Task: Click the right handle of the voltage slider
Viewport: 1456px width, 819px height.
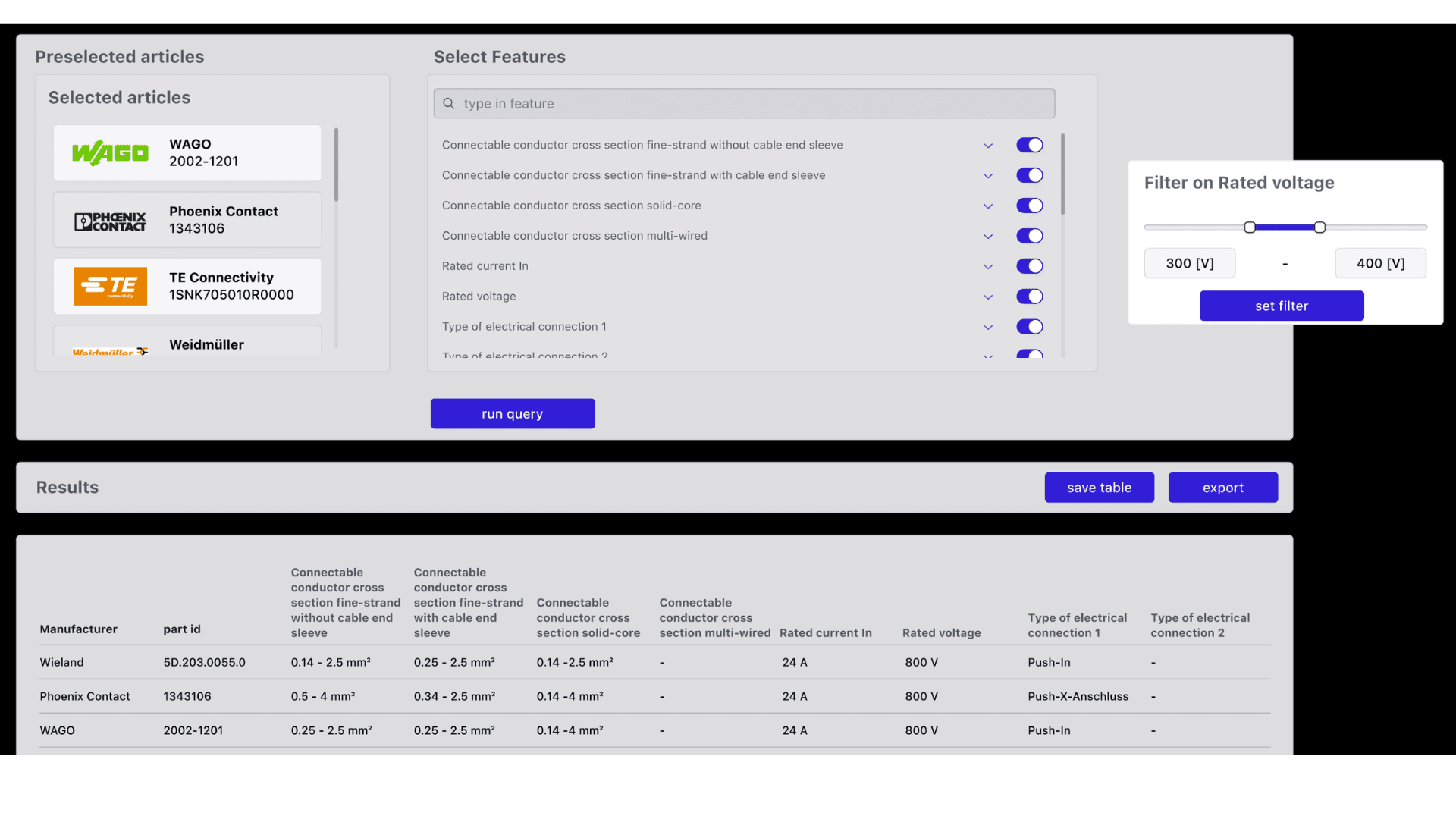Action: 1319,227
